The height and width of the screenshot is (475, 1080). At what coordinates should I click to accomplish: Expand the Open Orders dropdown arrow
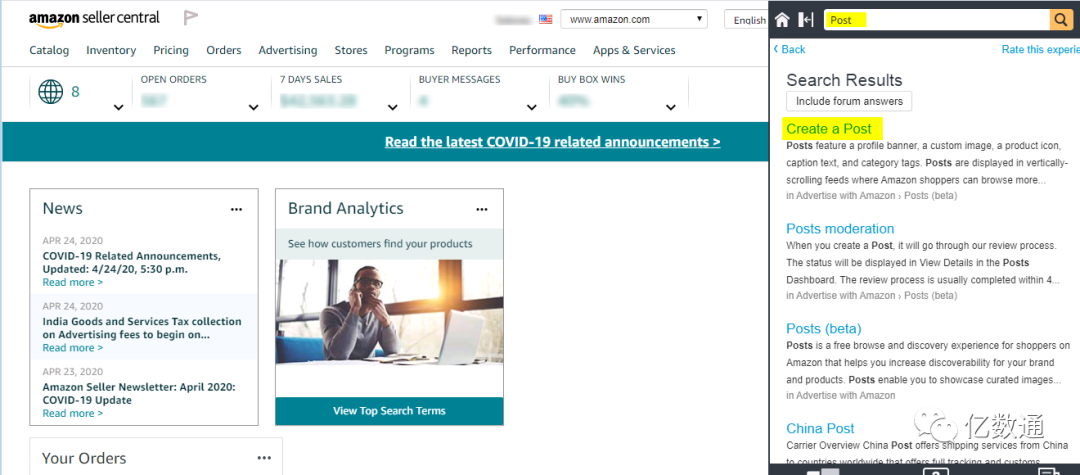pos(253,107)
